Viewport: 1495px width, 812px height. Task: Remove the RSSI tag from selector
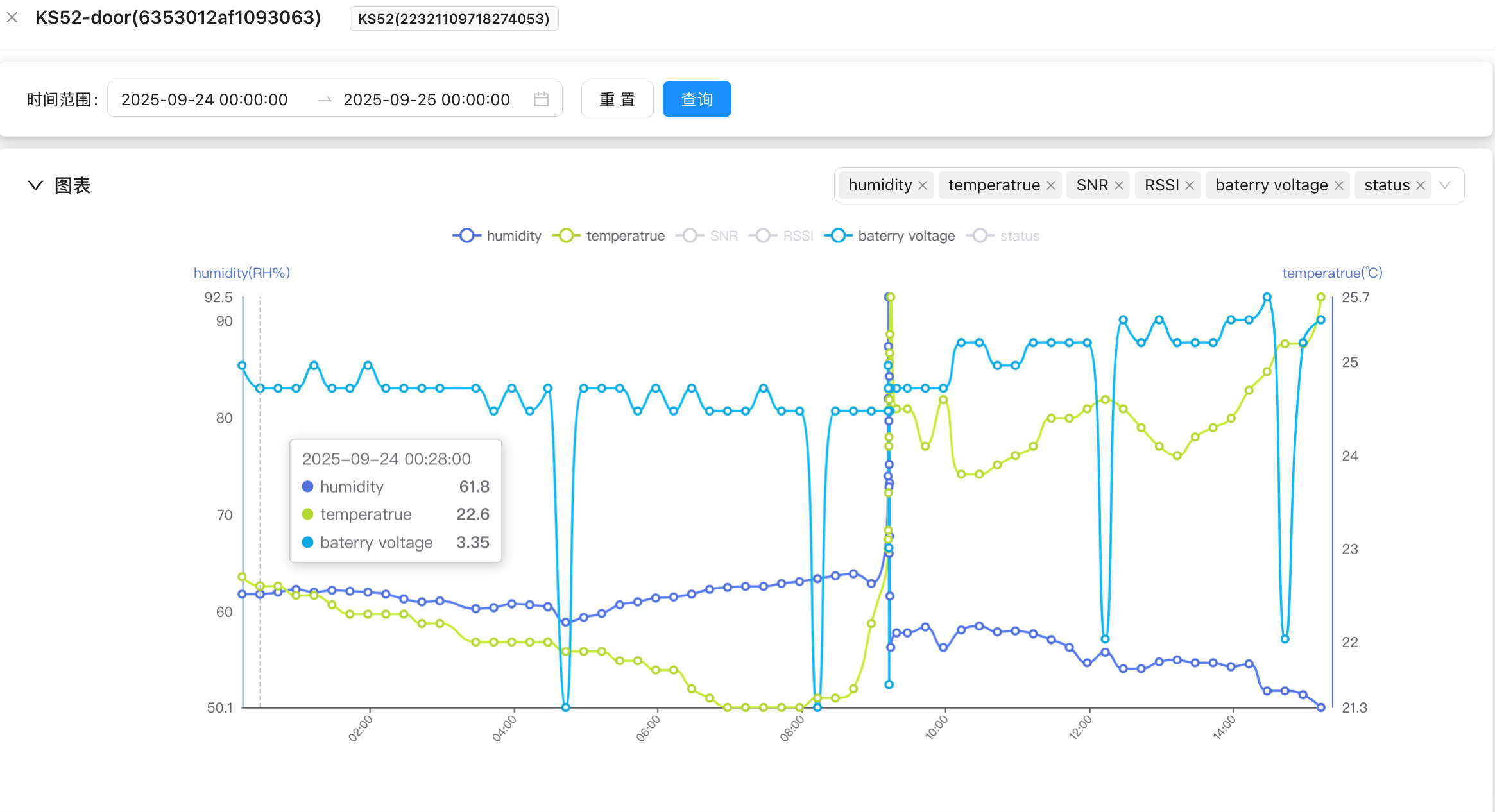click(x=1190, y=185)
